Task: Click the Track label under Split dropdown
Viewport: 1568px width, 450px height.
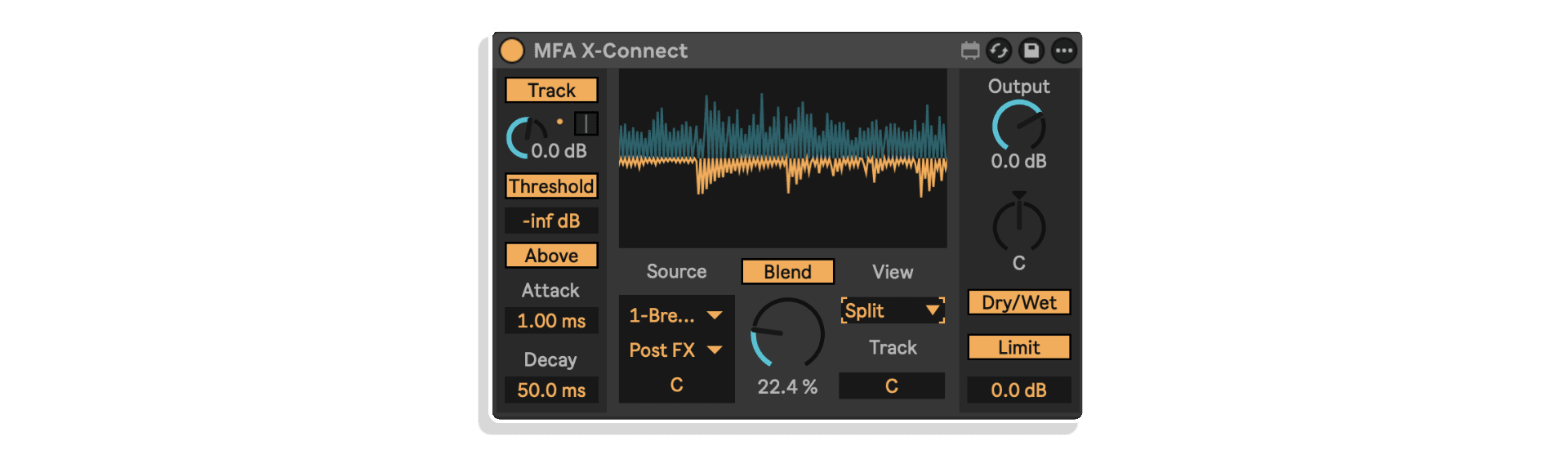Action: [x=893, y=347]
